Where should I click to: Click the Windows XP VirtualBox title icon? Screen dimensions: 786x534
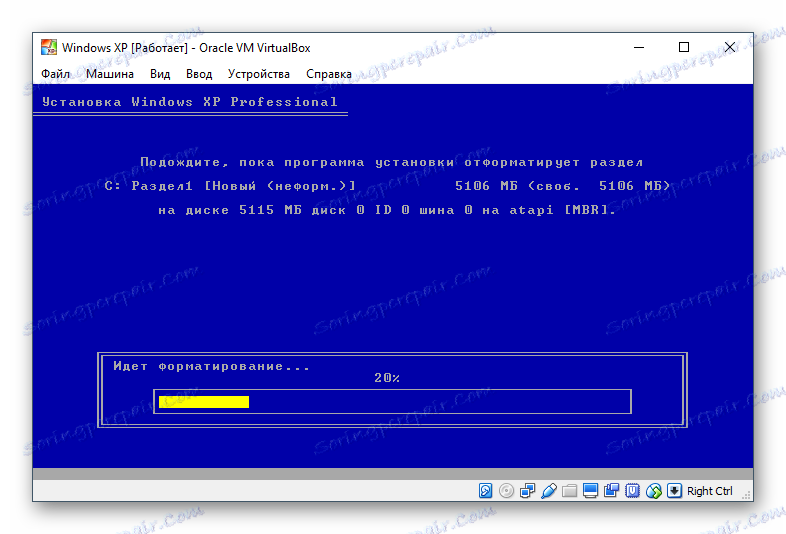tap(49, 47)
